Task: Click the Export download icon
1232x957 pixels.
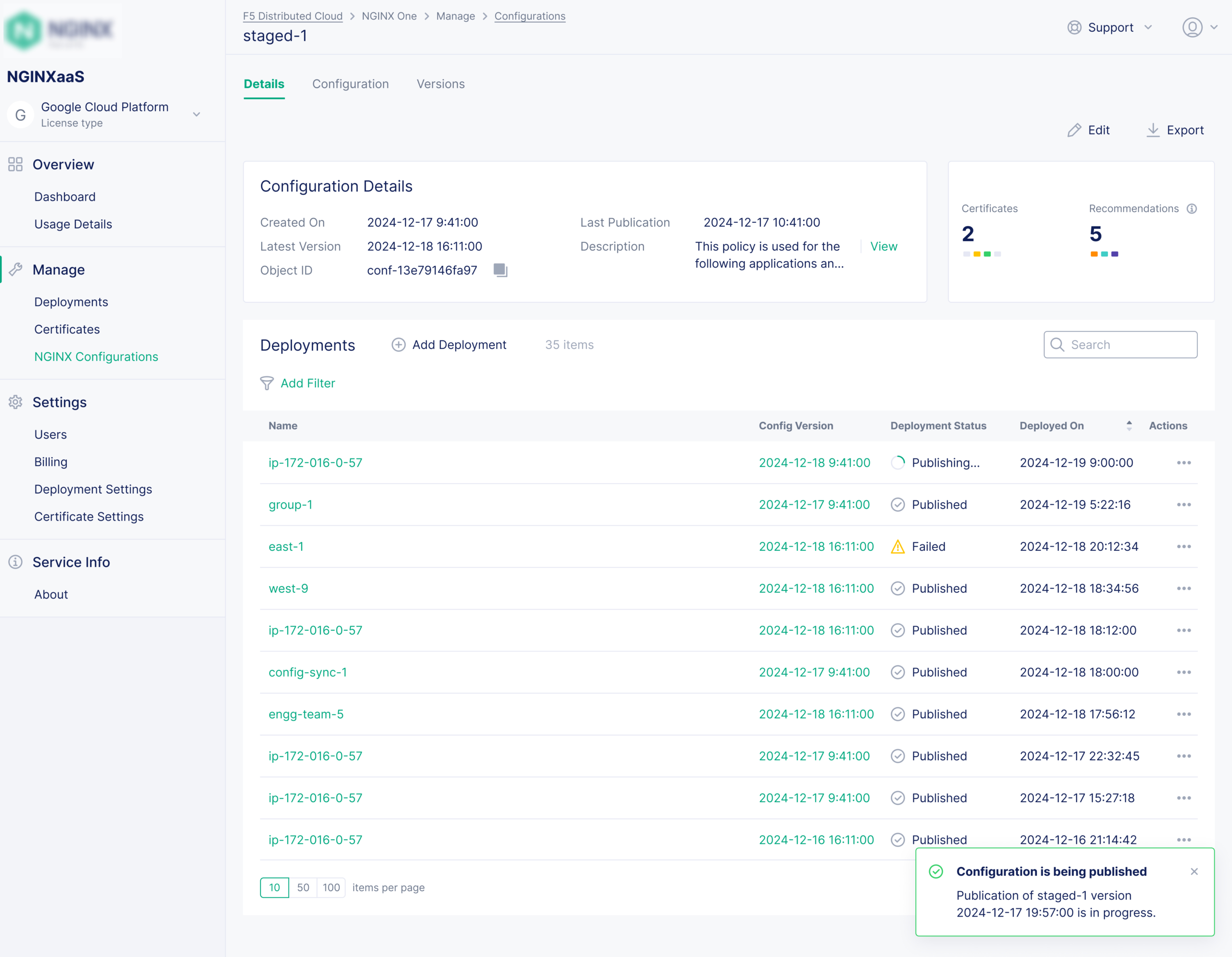Action: [1153, 130]
